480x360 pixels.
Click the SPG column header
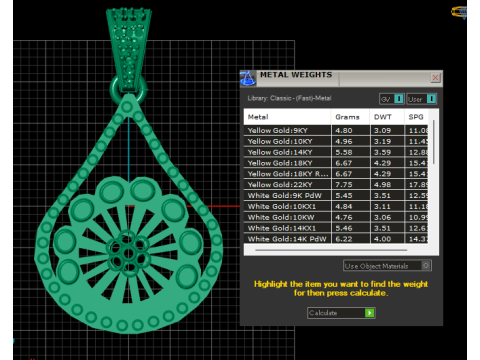pyautogui.click(x=416, y=117)
